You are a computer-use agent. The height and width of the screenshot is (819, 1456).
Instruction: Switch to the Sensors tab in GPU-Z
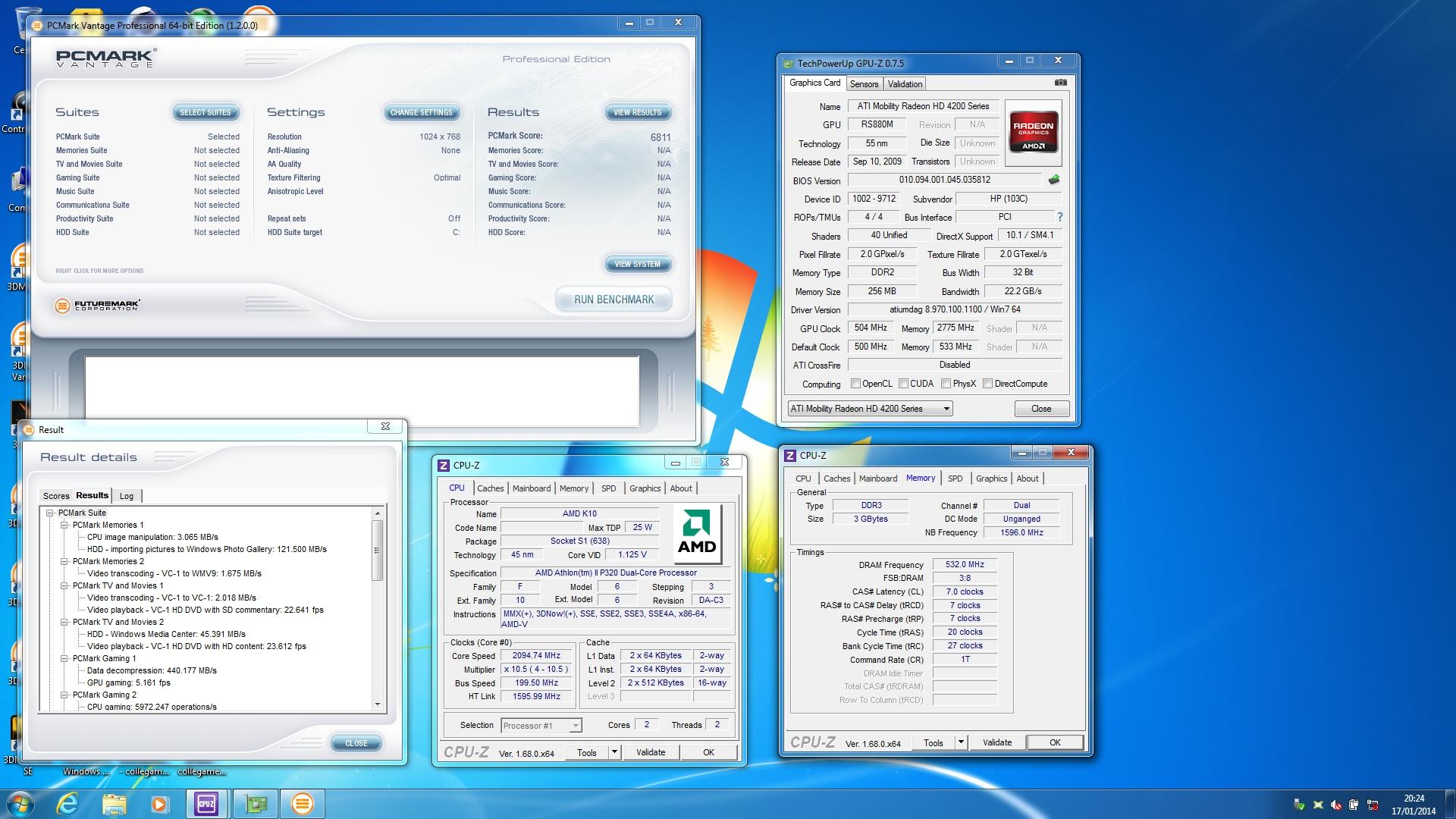[x=864, y=84]
